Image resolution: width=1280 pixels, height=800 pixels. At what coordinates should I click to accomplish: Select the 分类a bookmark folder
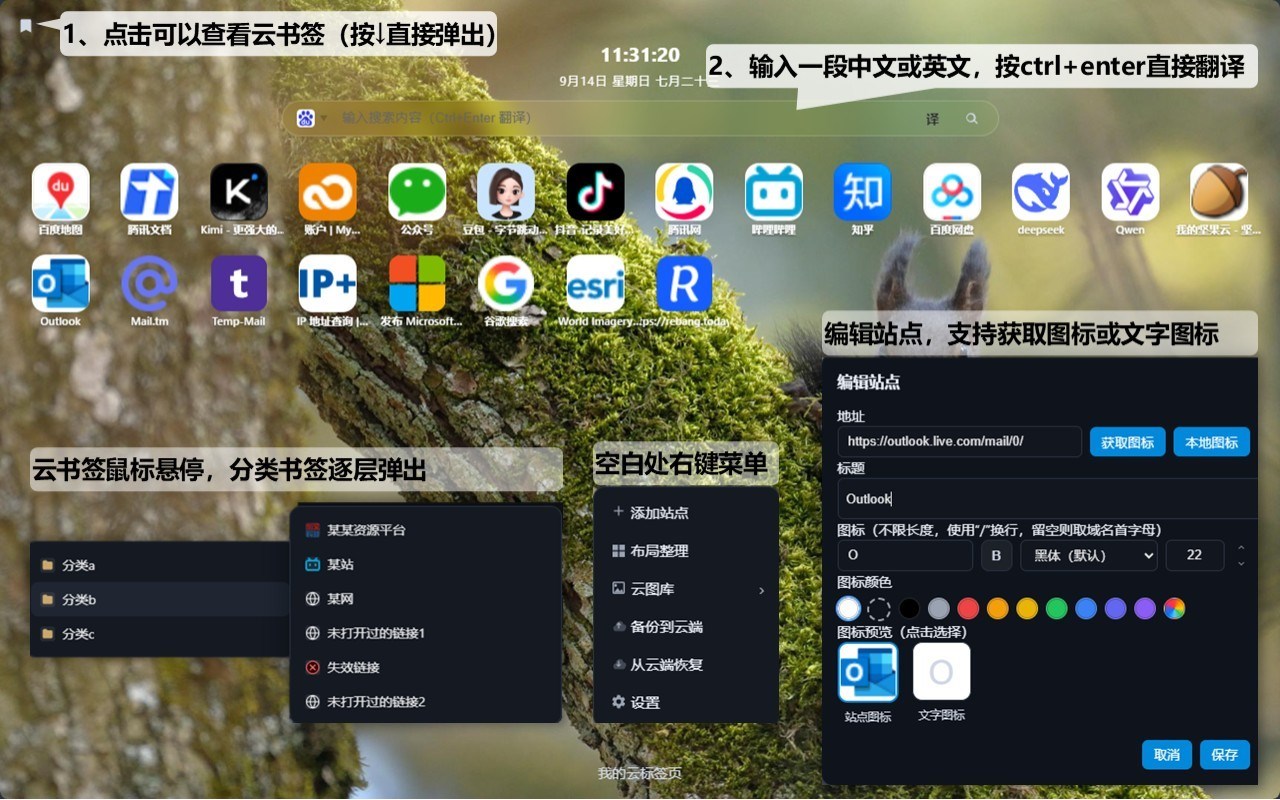tap(160, 565)
